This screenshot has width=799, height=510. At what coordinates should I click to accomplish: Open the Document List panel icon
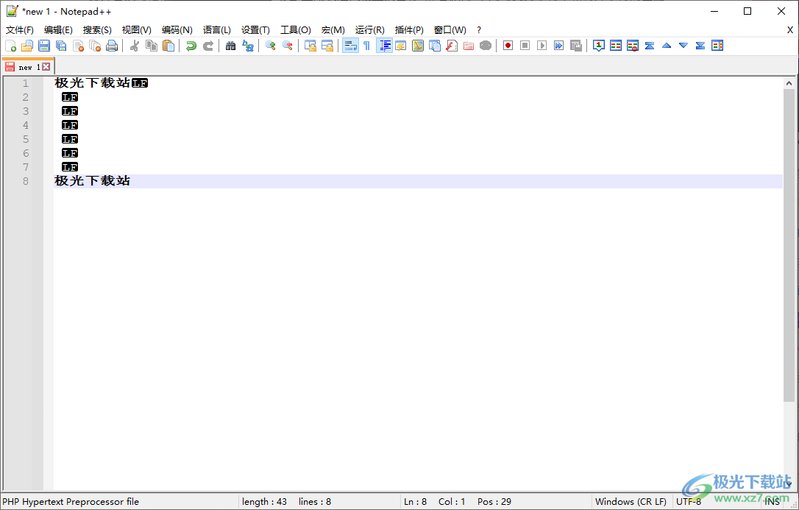[x=435, y=46]
